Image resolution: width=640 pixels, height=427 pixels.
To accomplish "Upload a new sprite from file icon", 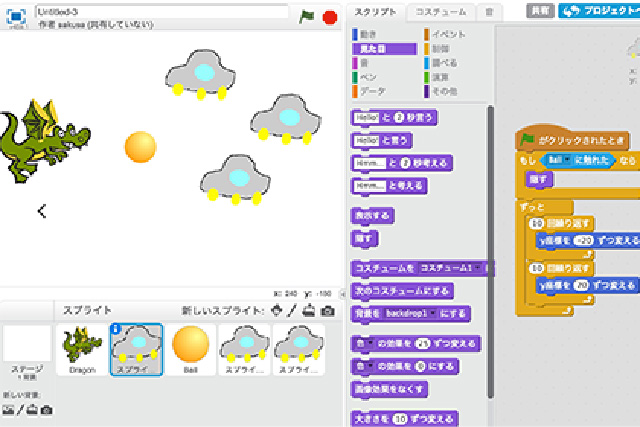I will [309, 311].
